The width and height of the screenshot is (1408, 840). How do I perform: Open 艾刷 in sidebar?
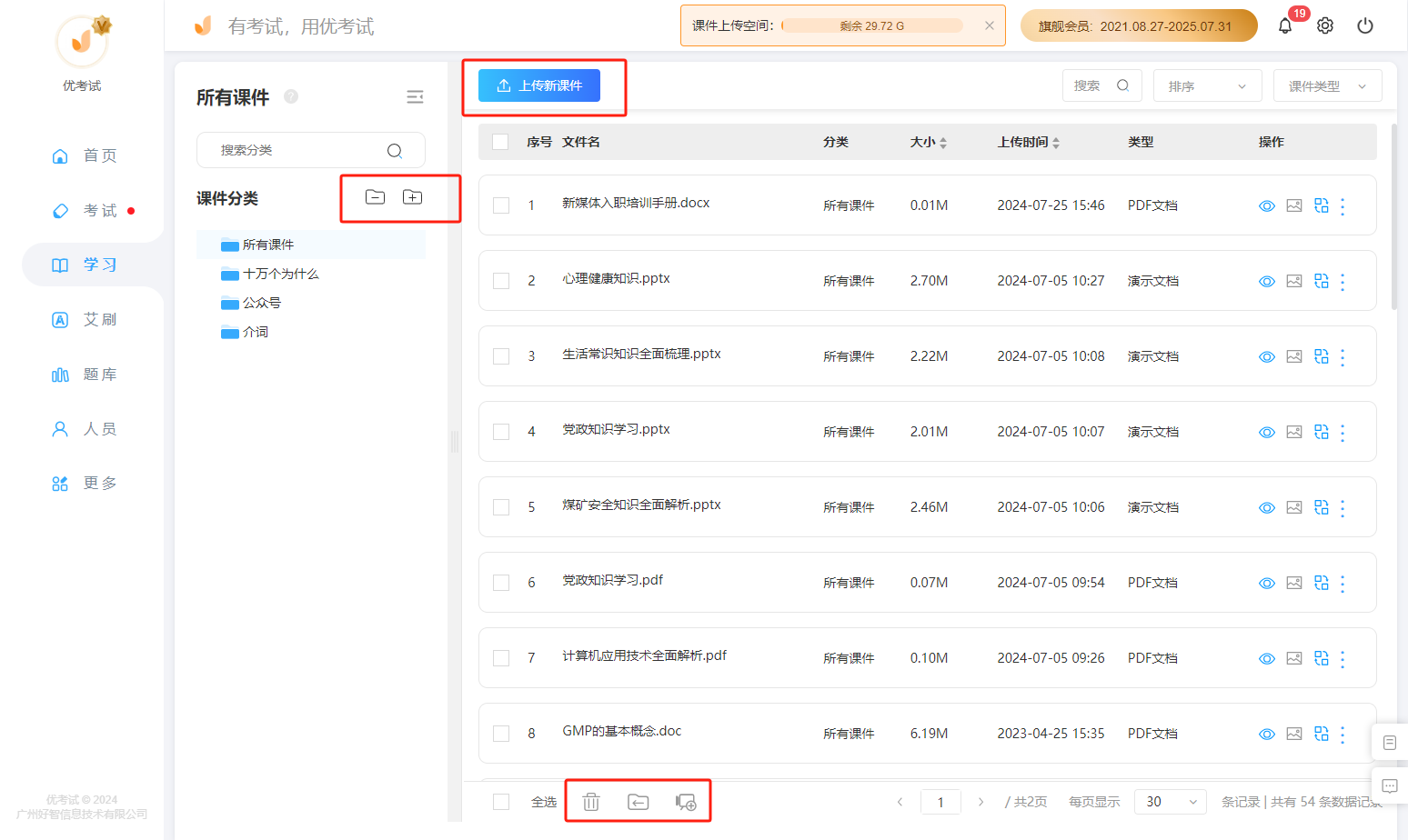(x=85, y=319)
